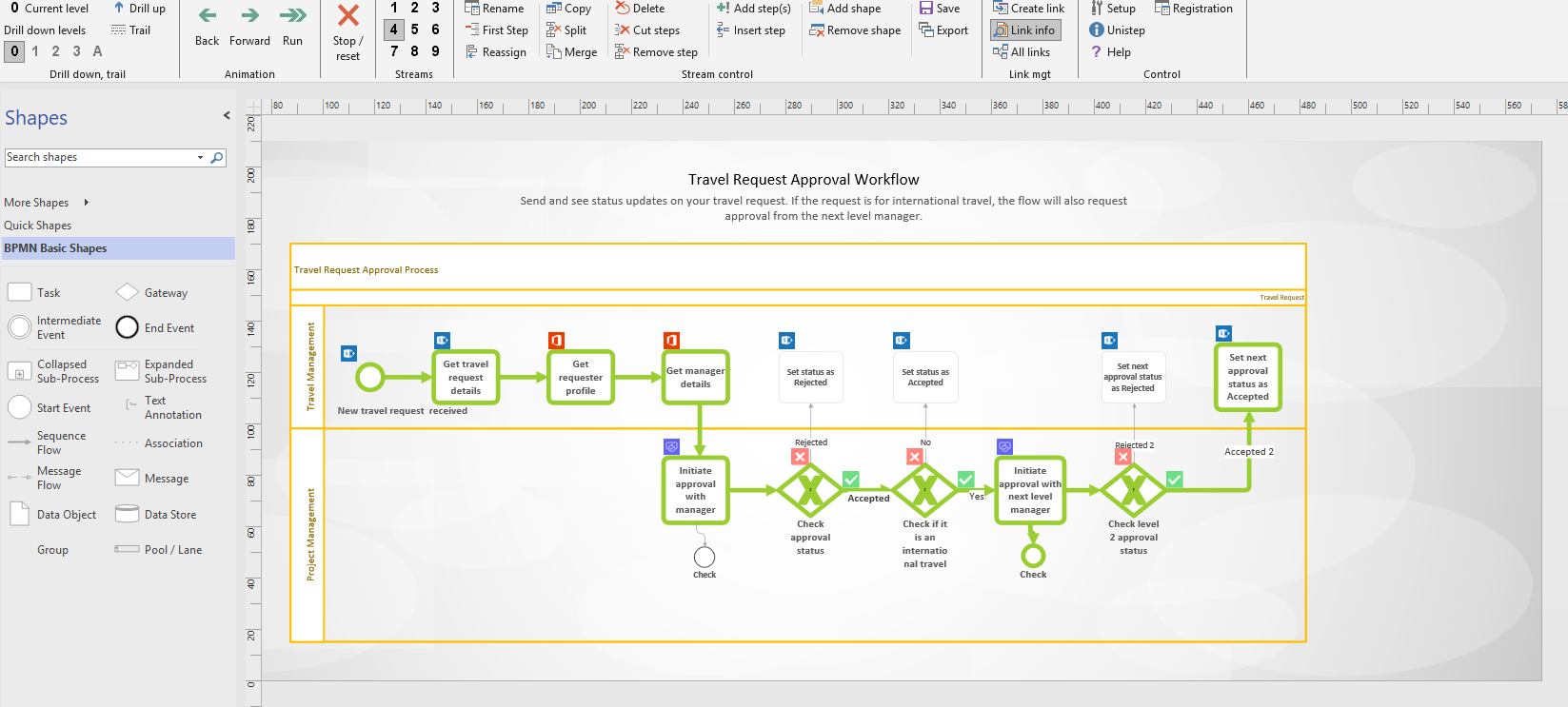Expand the More Shapes submenu
Viewport: 1568px width, 707px height.
pos(86,203)
